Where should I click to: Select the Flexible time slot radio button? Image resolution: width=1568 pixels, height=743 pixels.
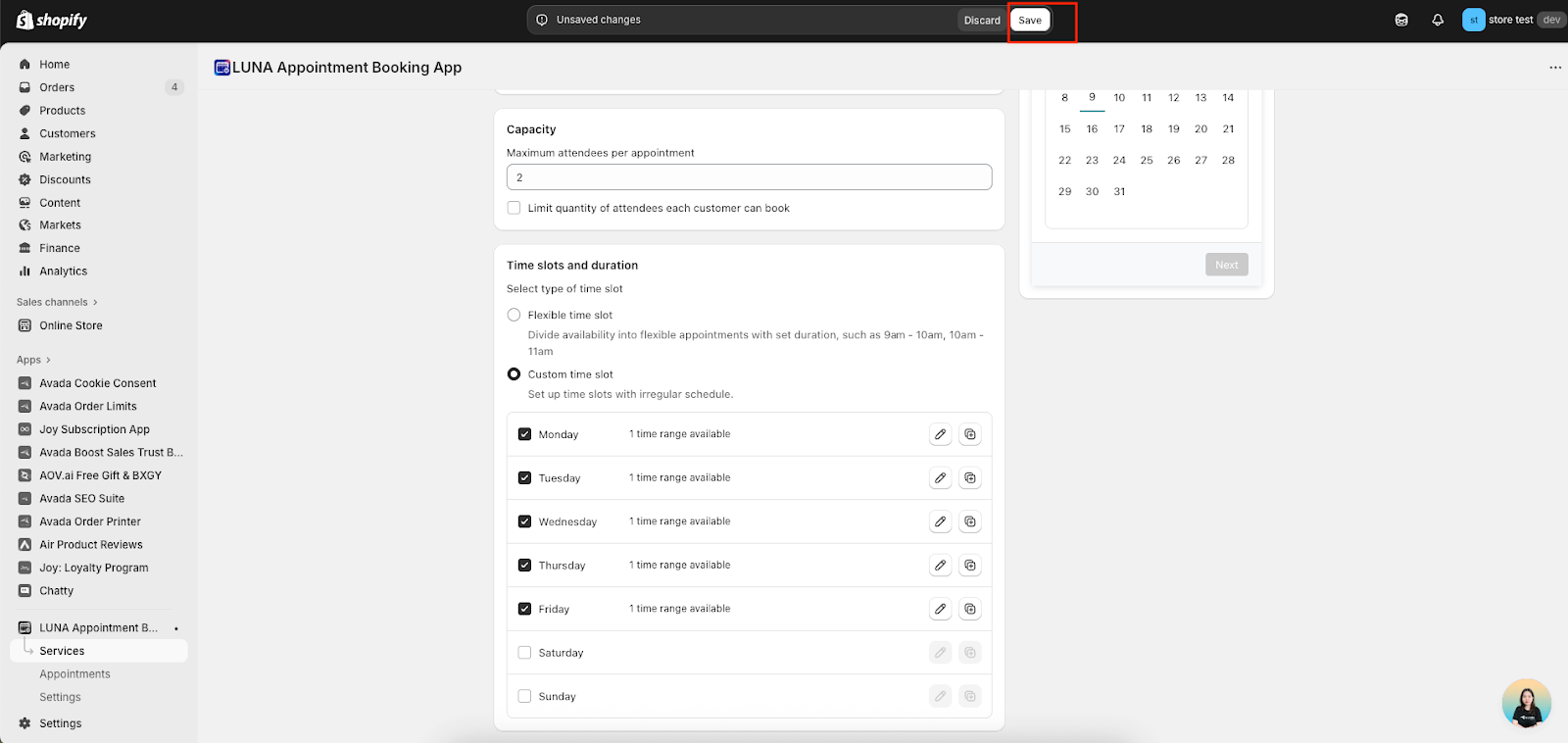point(514,315)
